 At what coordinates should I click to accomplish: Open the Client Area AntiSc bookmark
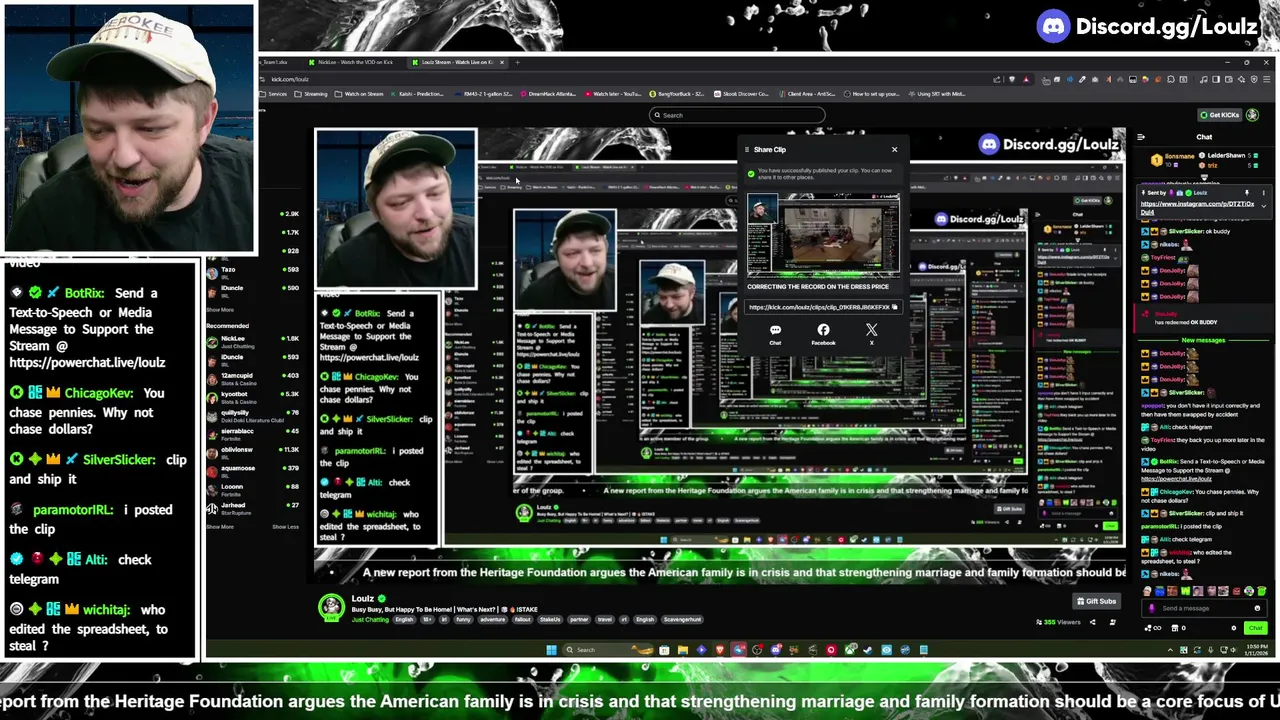807,94
